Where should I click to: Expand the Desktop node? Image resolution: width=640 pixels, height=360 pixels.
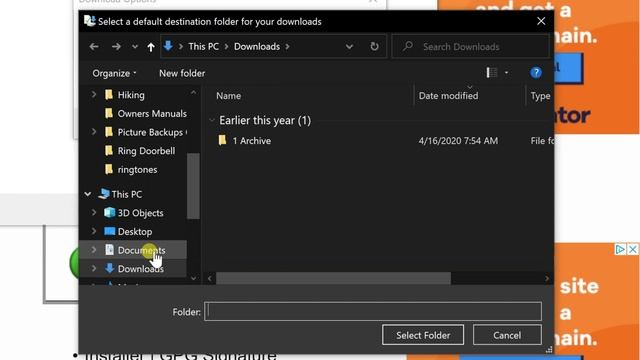click(94, 231)
